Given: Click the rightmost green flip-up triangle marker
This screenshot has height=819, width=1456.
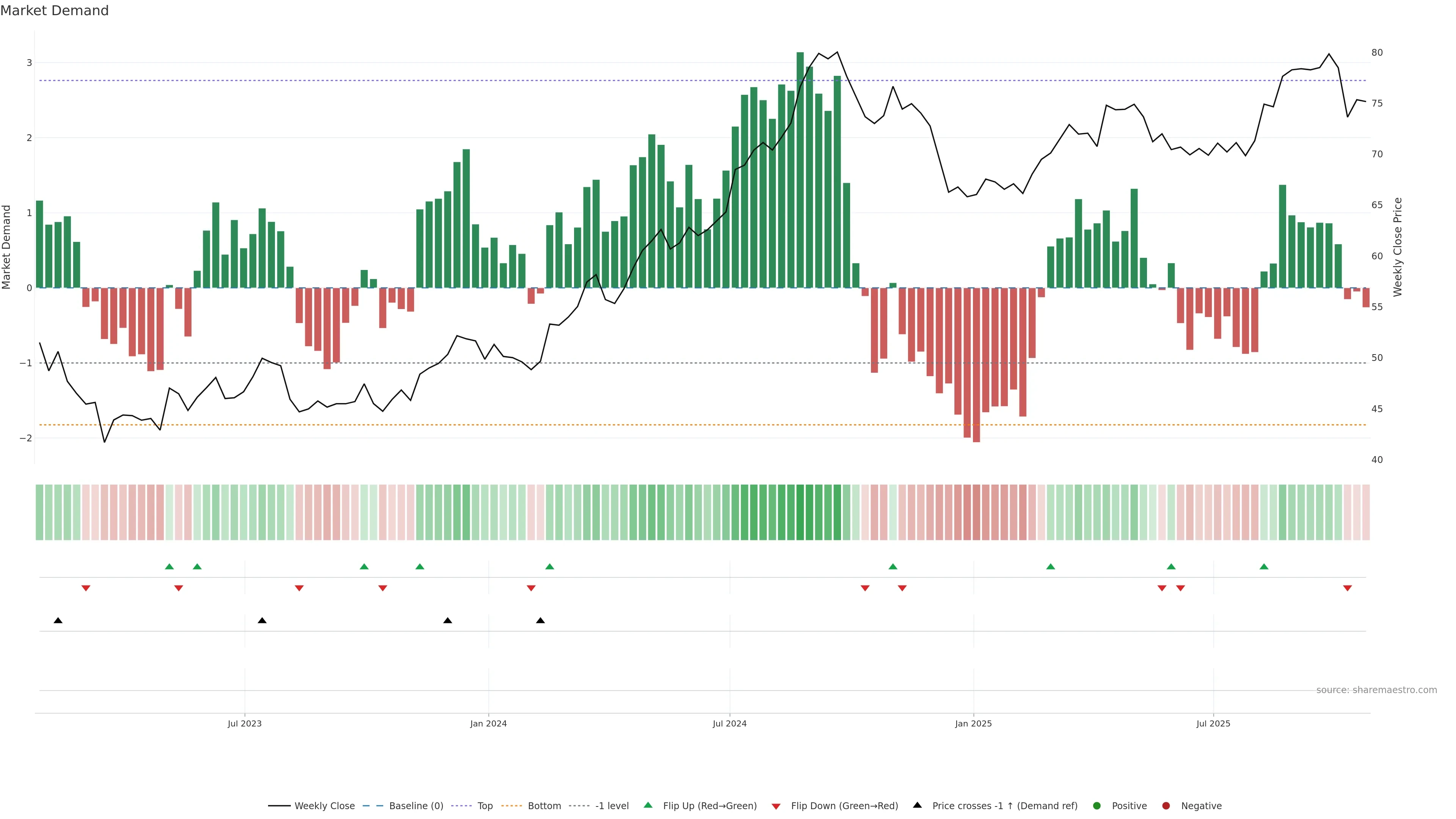Looking at the screenshot, I should [1264, 566].
